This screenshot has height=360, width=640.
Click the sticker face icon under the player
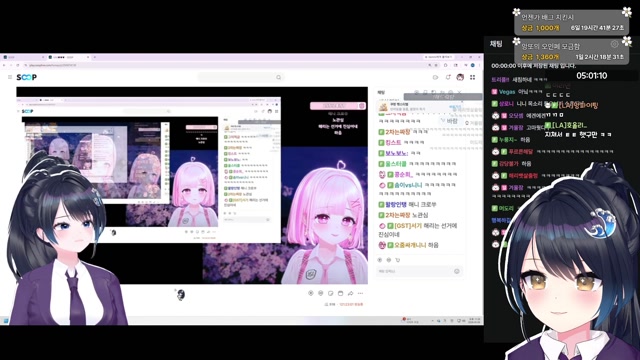[x=320, y=293]
